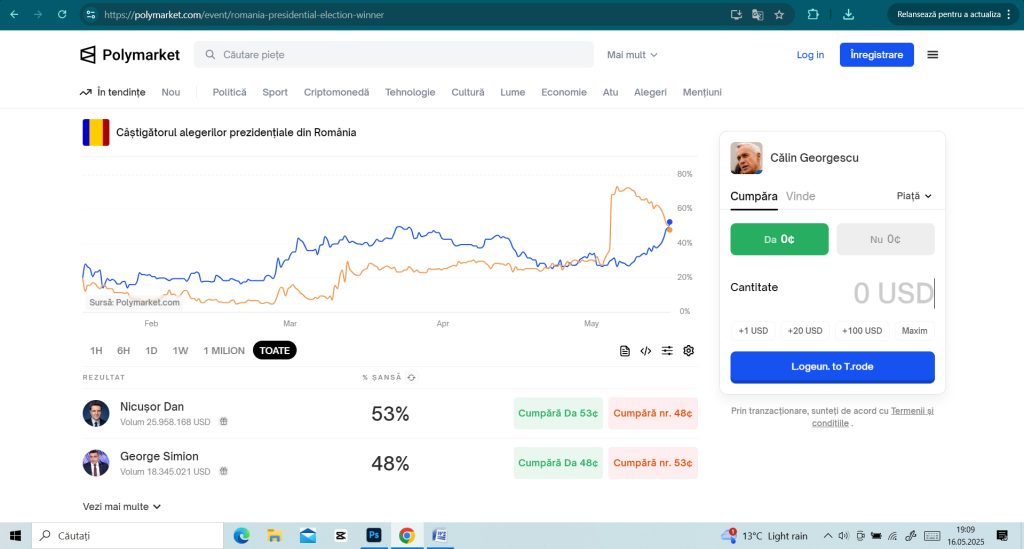
Task: Switch to the Vinde tab
Action: (x=800, y=196)
